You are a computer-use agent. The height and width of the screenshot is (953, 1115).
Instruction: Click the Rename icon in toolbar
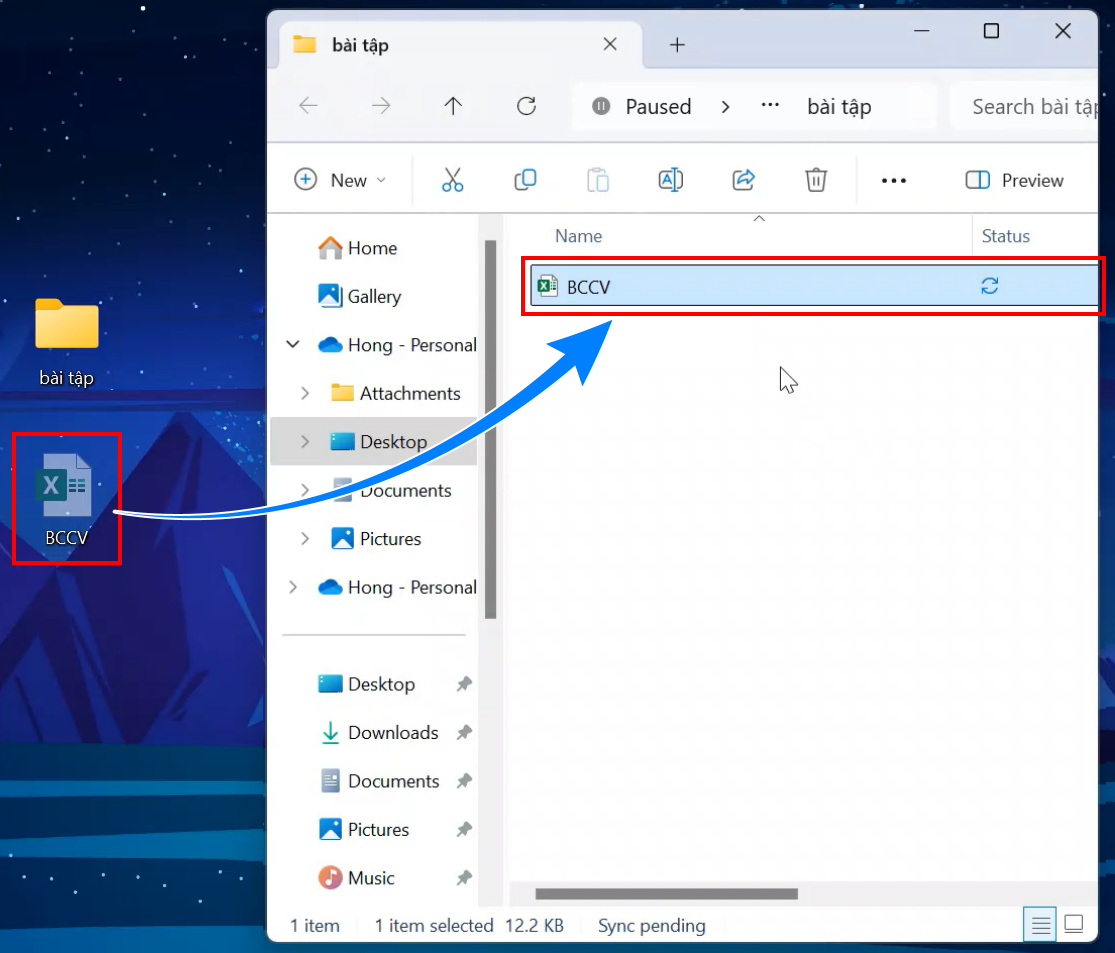(x=670, y=180)
